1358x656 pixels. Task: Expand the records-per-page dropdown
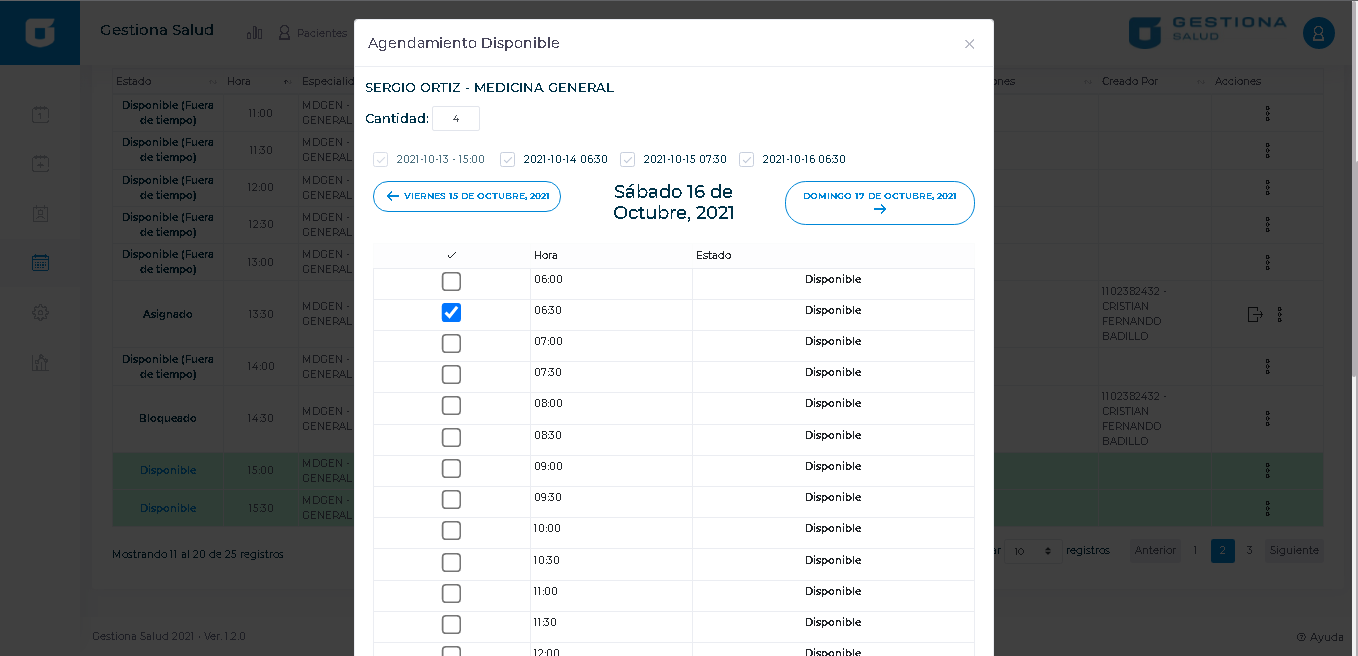pos(1033,551)
